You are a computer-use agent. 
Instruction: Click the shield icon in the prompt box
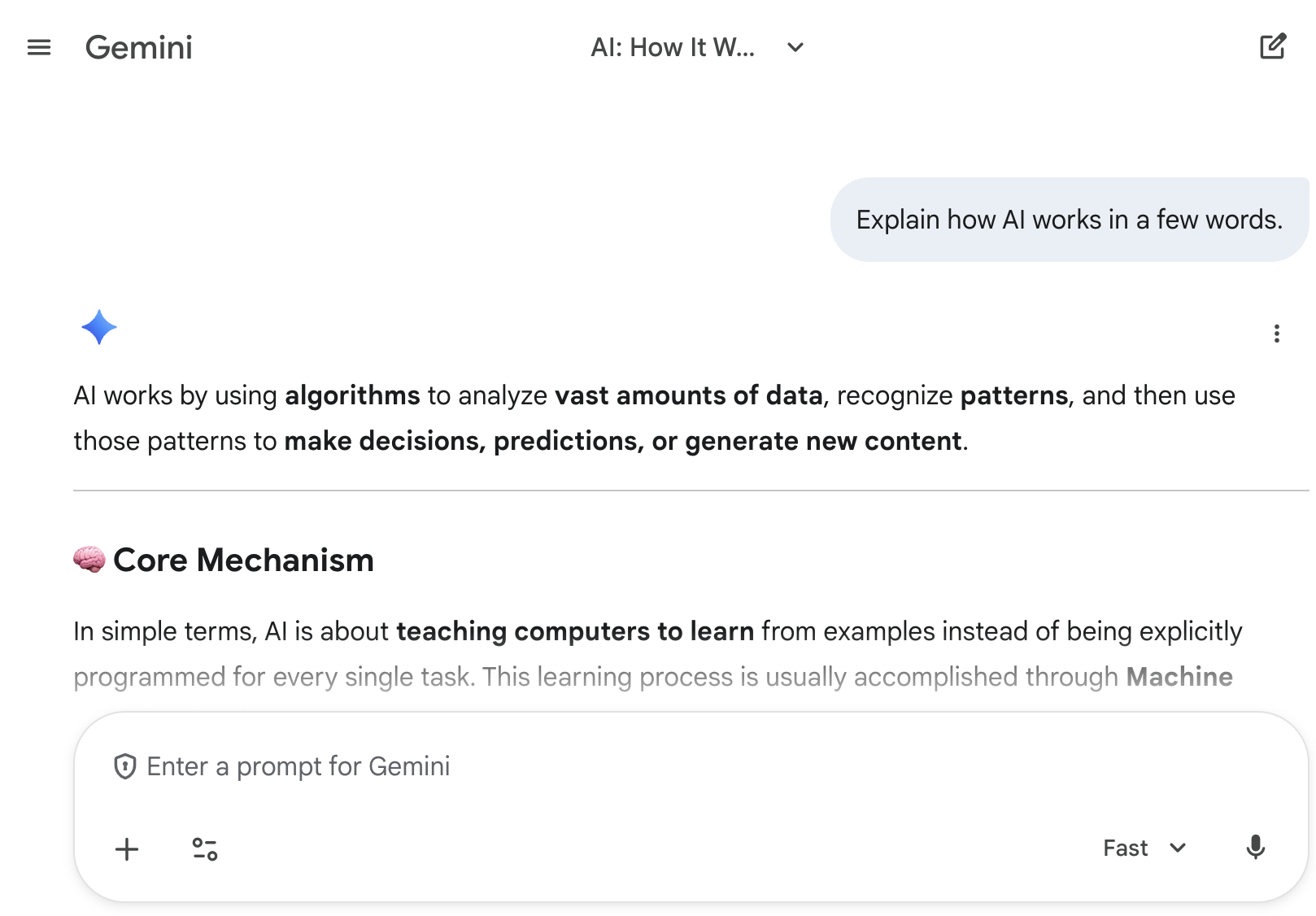click(x=124, y=766)
